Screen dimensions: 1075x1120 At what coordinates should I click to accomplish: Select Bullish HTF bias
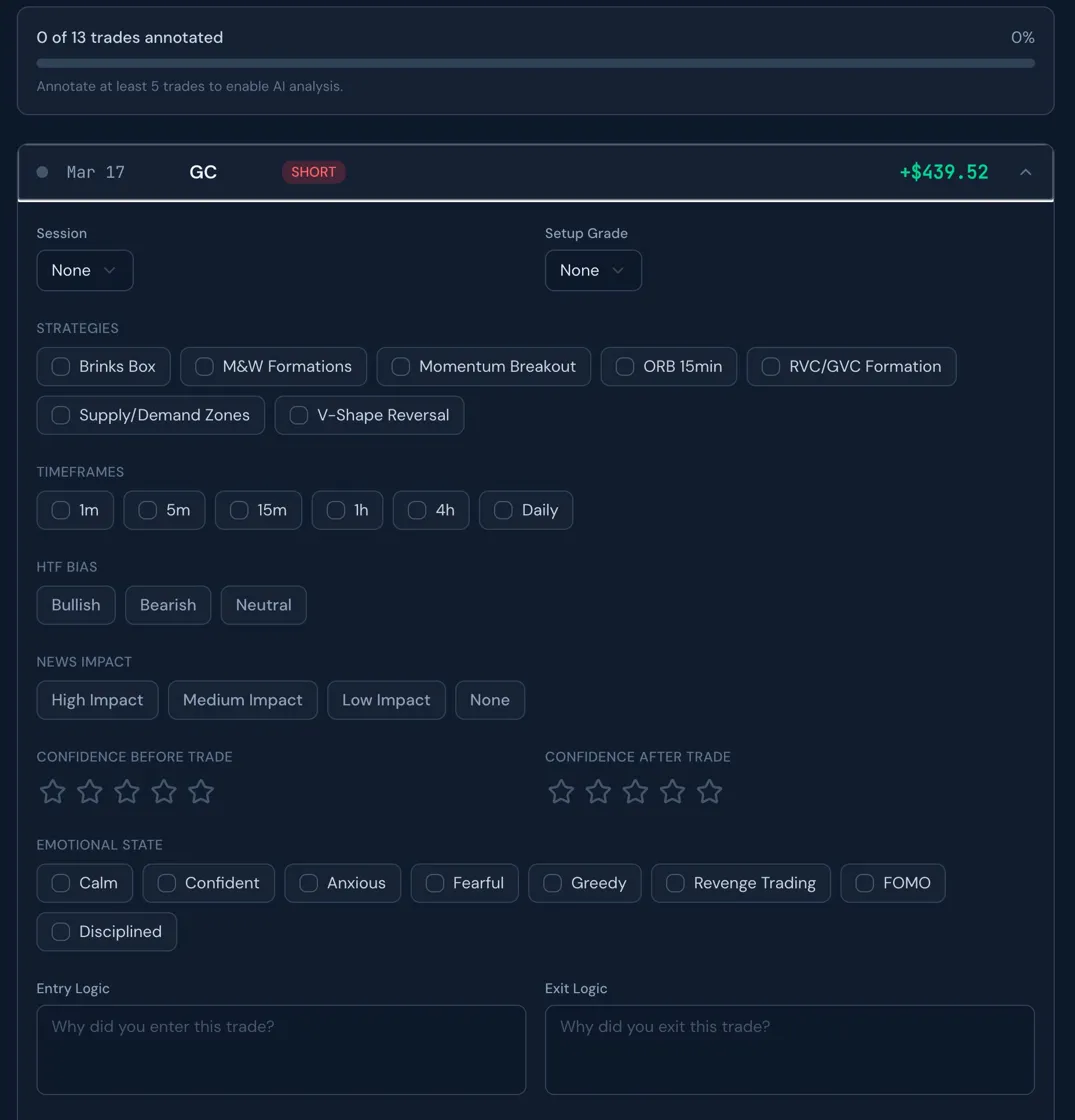pyautogui.click(x=75, y=604)
